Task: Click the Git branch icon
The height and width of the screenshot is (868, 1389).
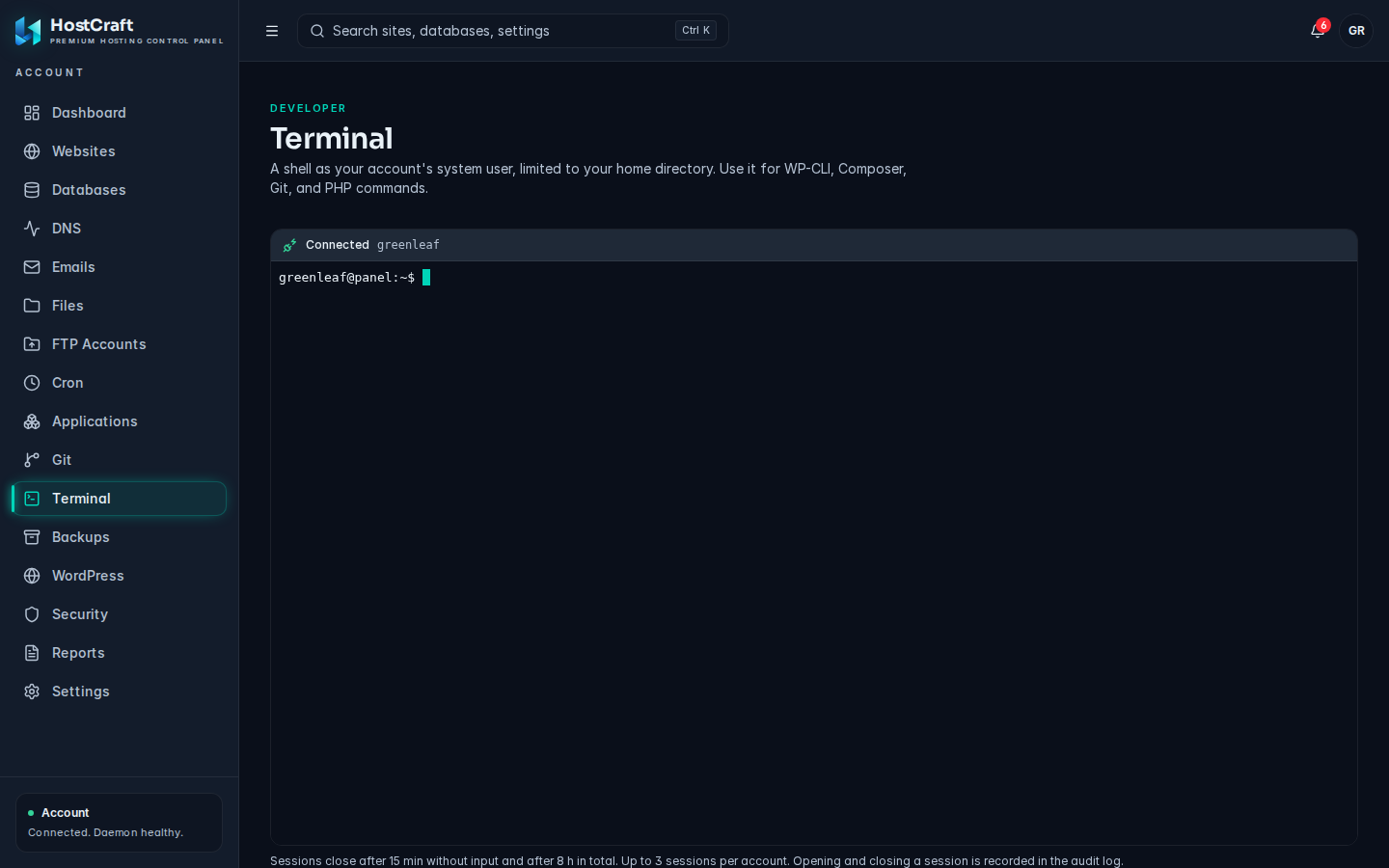Action: (32, 460)
